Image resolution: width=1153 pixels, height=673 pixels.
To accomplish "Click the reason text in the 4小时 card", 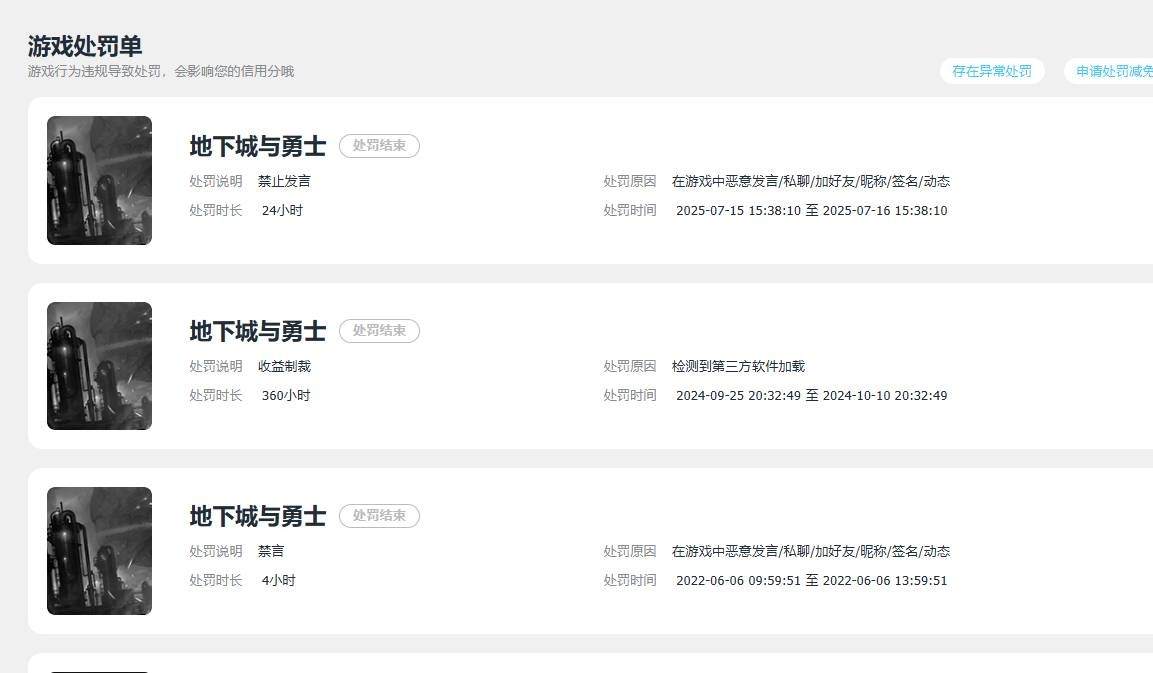I will [811, 551].
